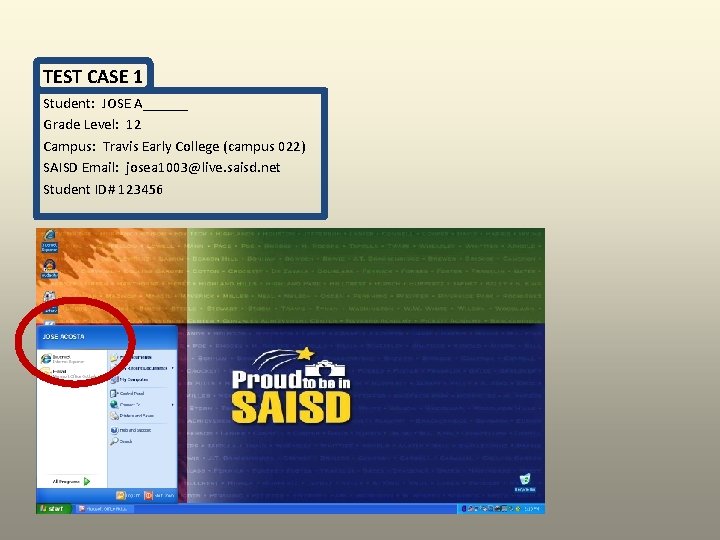
Task: Click the Log Off button
Action: pos(128,495)
